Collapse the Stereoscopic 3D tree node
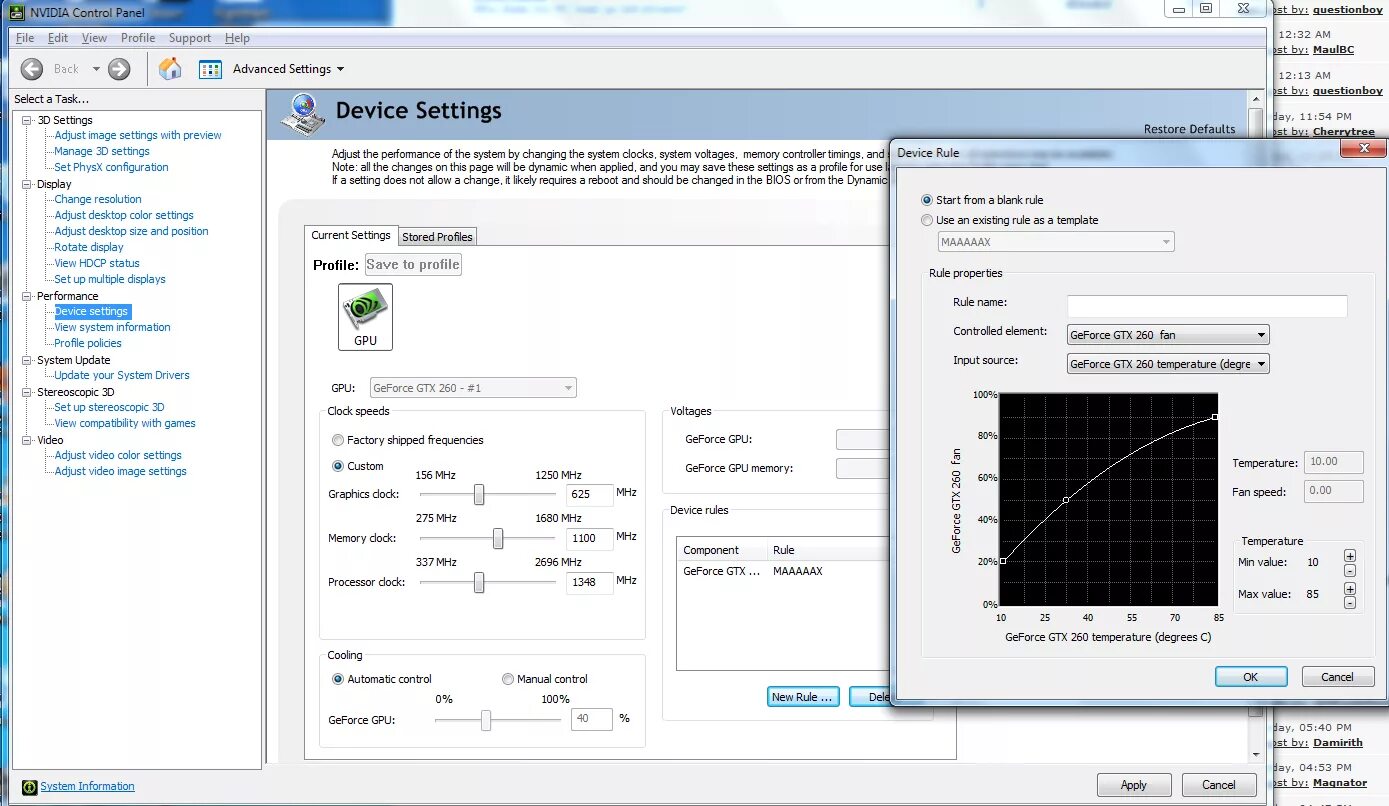1389x806 pixels. 27,392
